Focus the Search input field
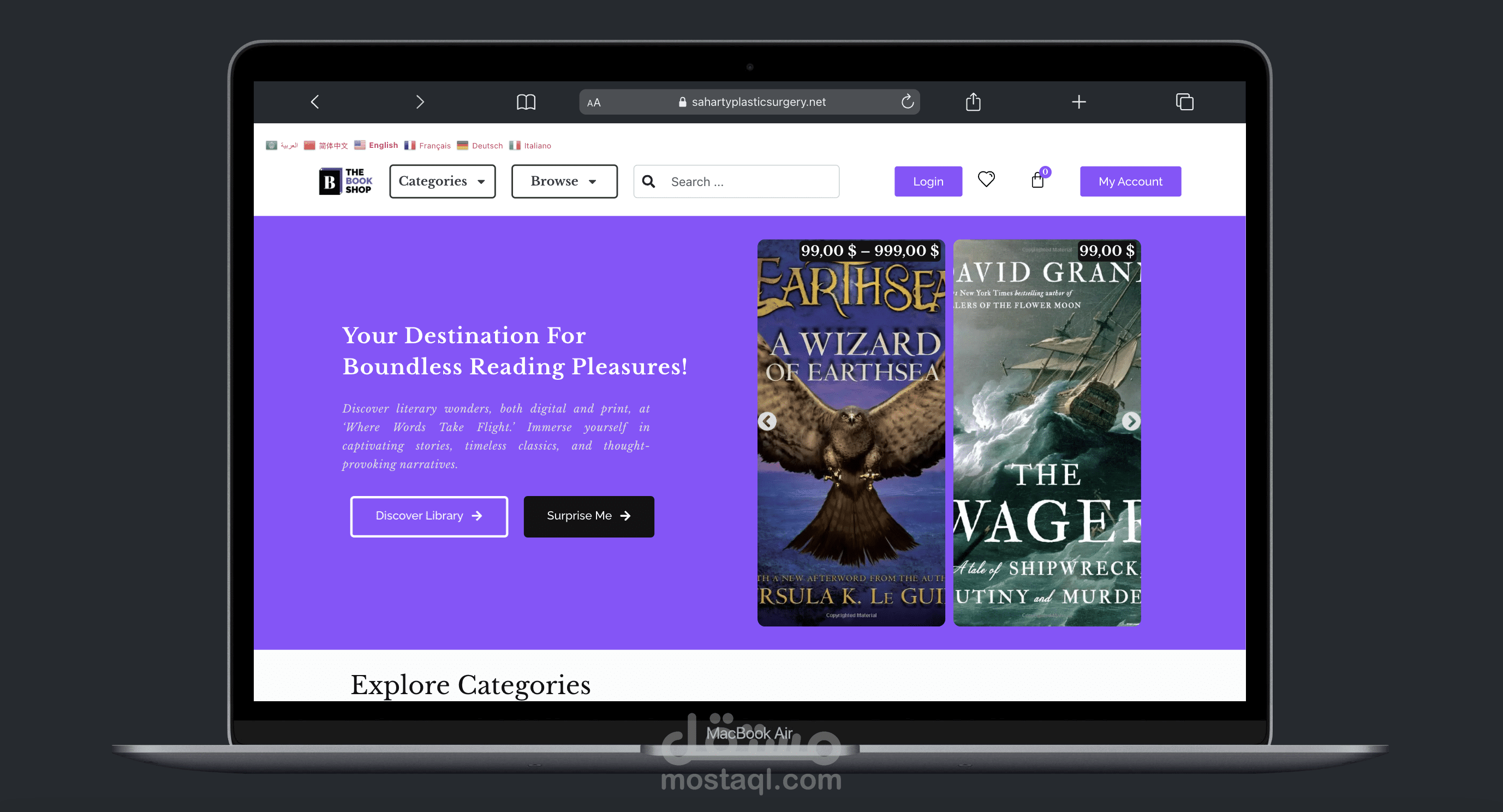 point(736,181)
